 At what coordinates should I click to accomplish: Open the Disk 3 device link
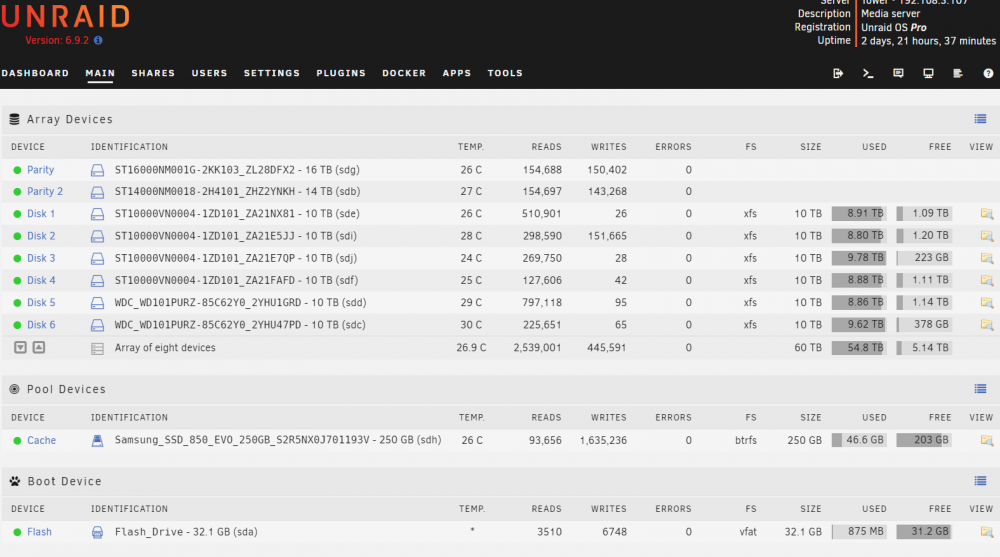point(41,258)
